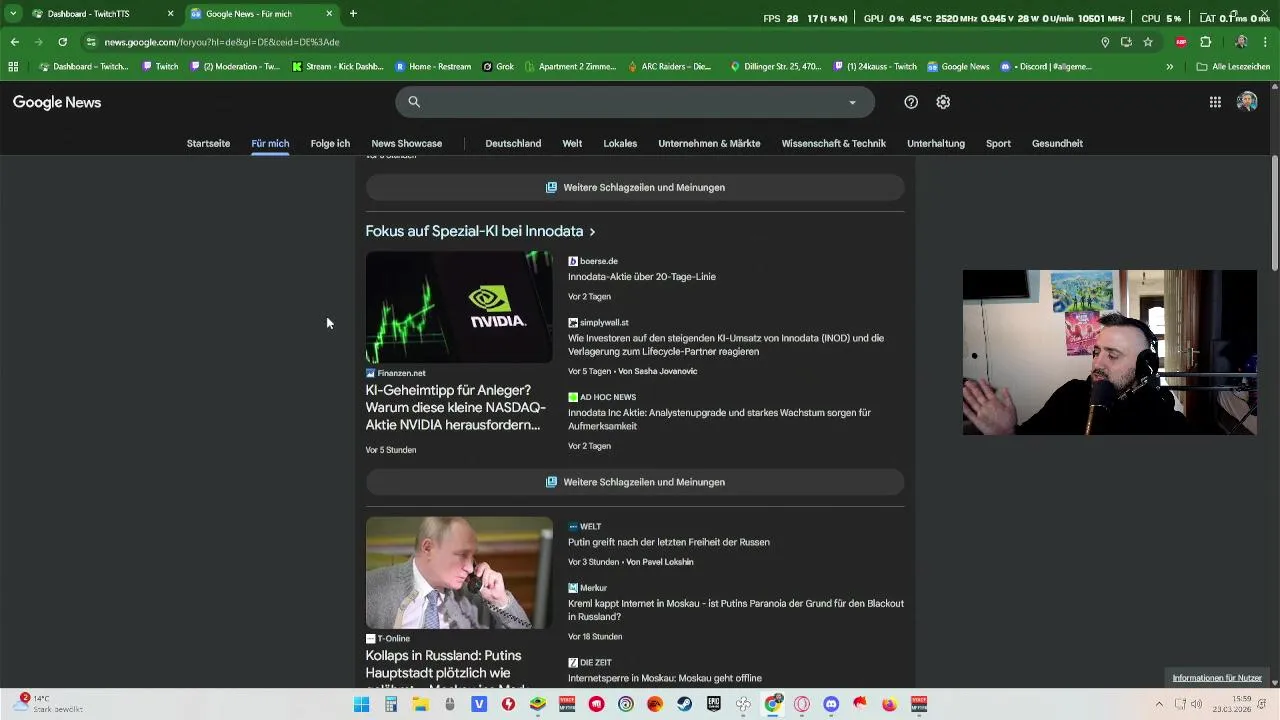
Task: Open Innodata Inc Aktie: Analystenupgrade article
Action: [719, 419]
